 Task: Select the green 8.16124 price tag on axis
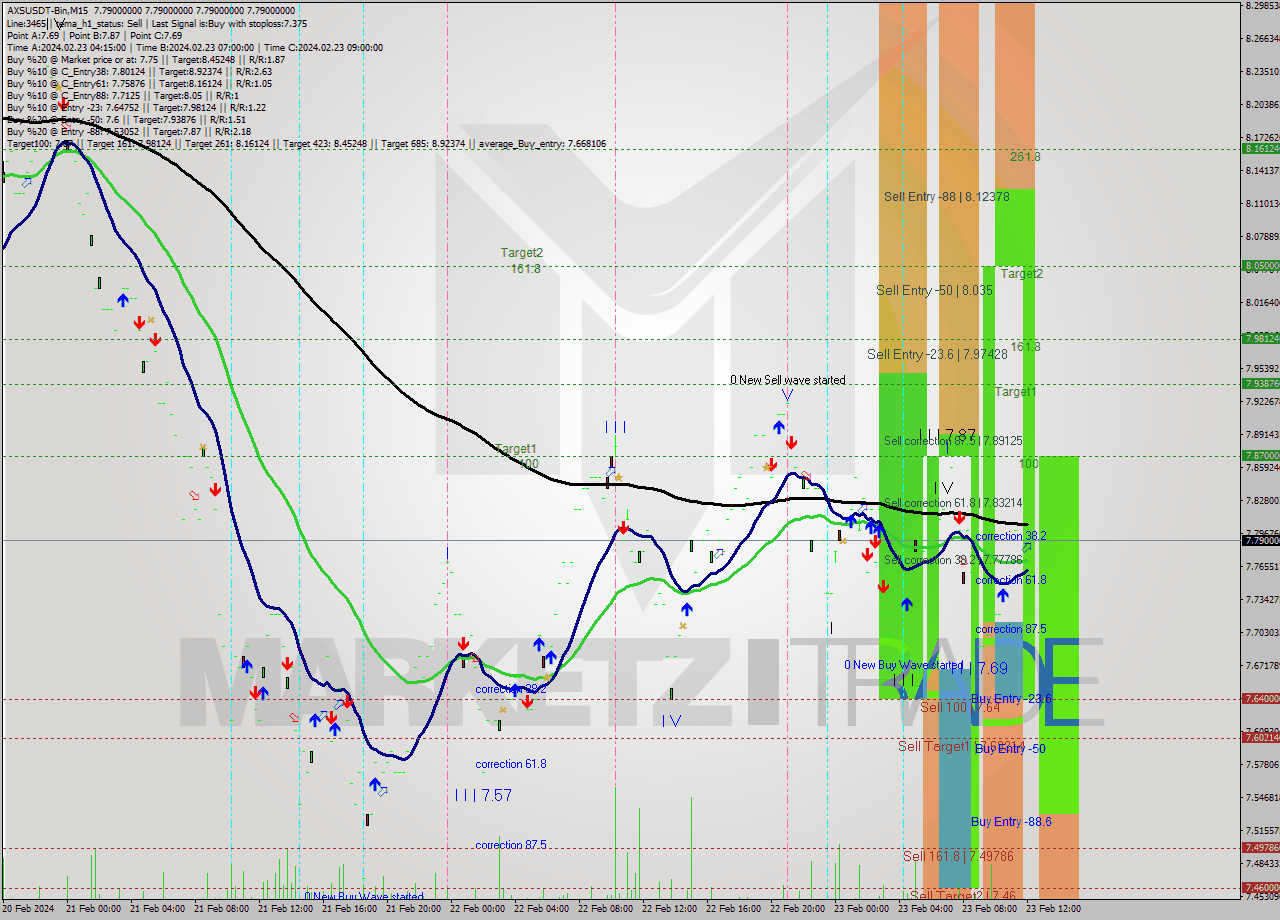(x=1260, y=148)
